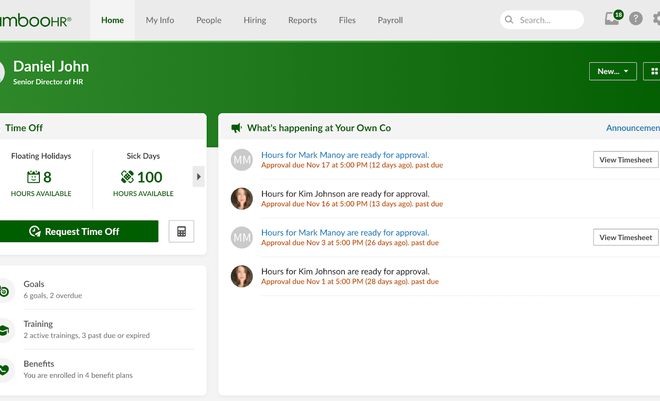Viewport: 660px width, 401px height.
Task: Click the search magnifier icon
Action: 509,20
